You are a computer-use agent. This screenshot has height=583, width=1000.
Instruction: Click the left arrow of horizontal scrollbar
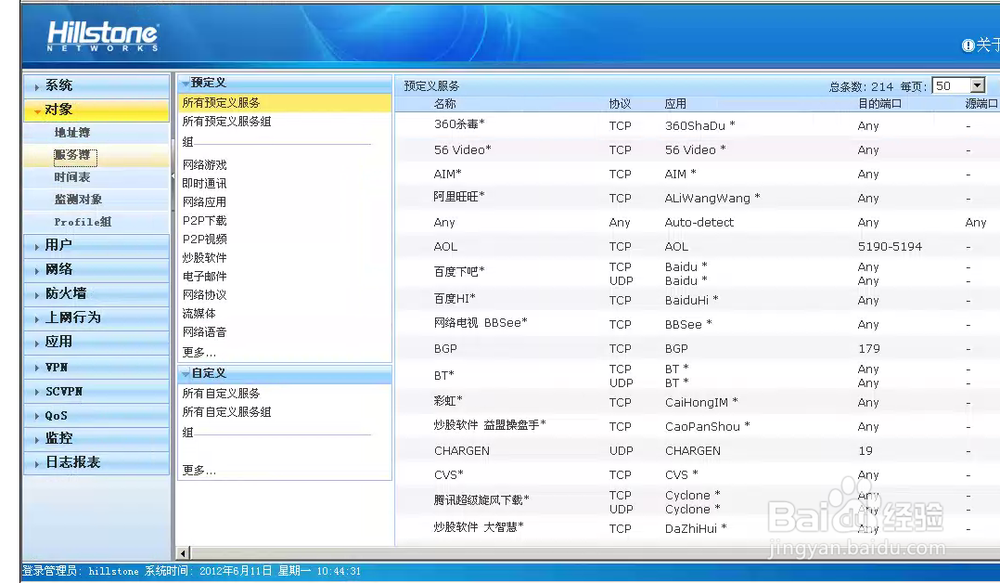[x=184, y=553]
